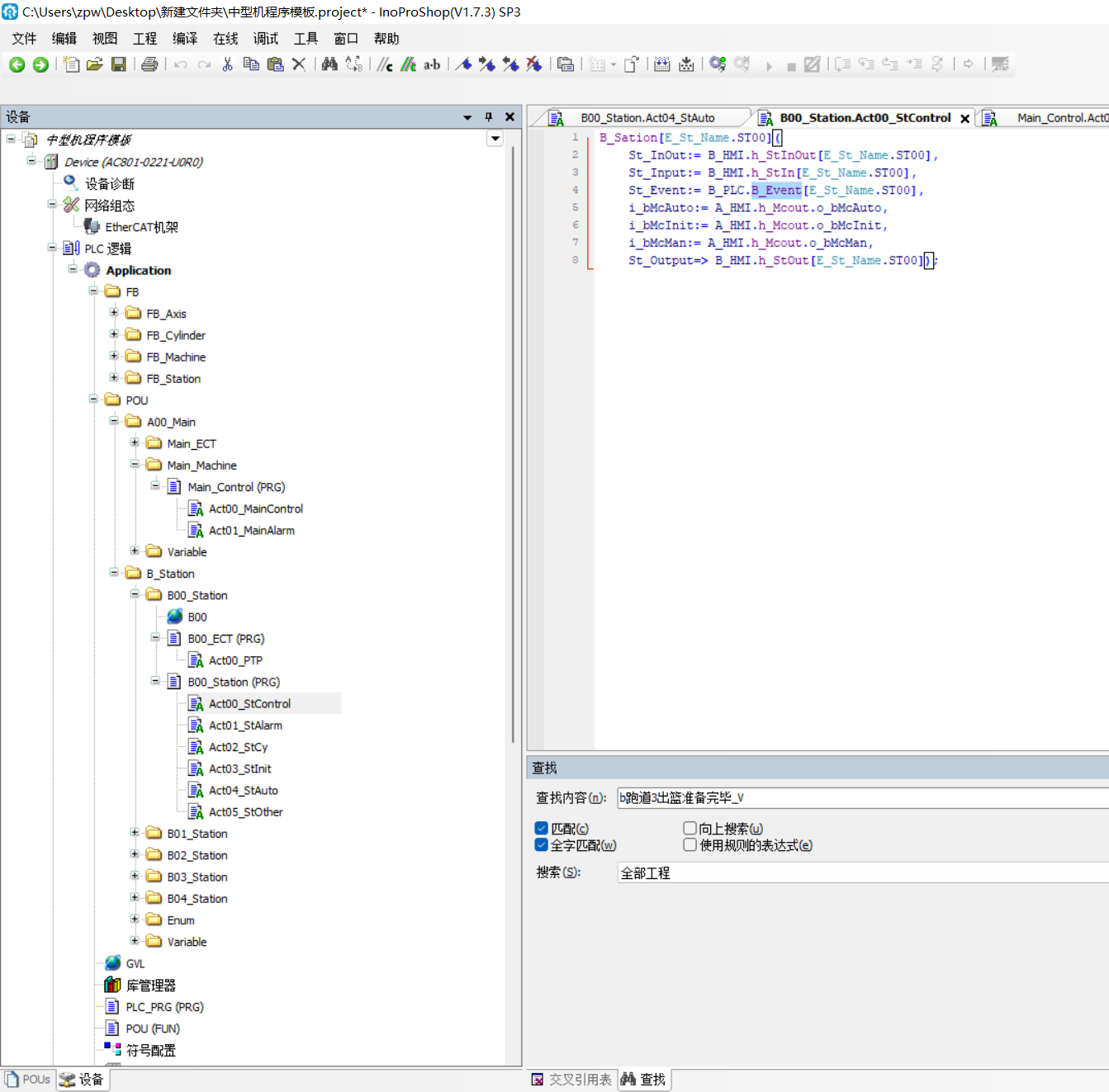1109x1092 pixels.
Task: Click the print icon in toolbar
Action: click(x=149, y=64)
